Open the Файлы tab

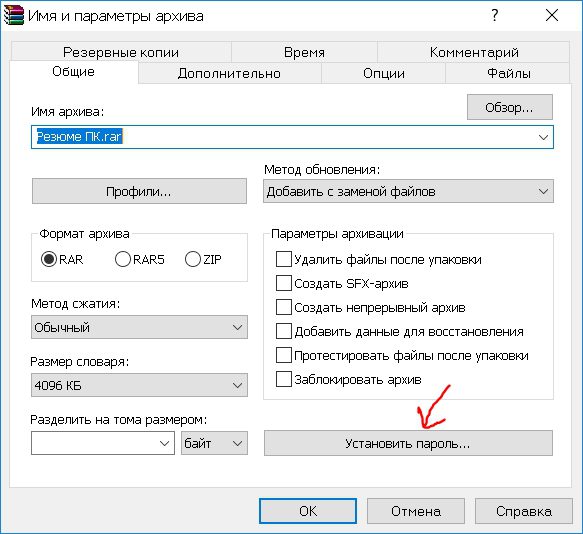tap(508, 73)
